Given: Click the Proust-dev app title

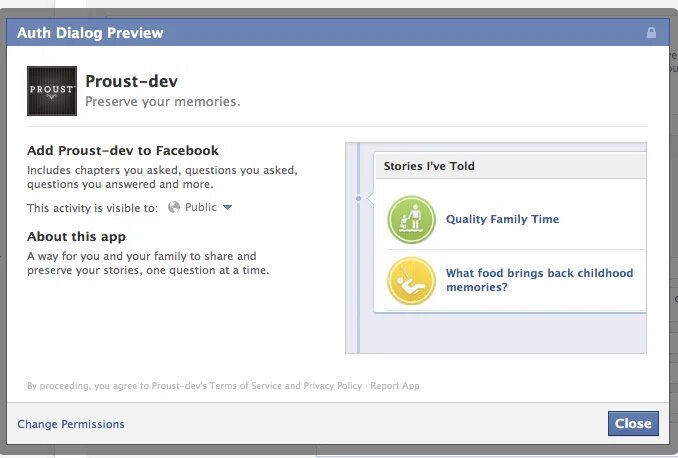Looking at the screenshot, I should 131,81.
